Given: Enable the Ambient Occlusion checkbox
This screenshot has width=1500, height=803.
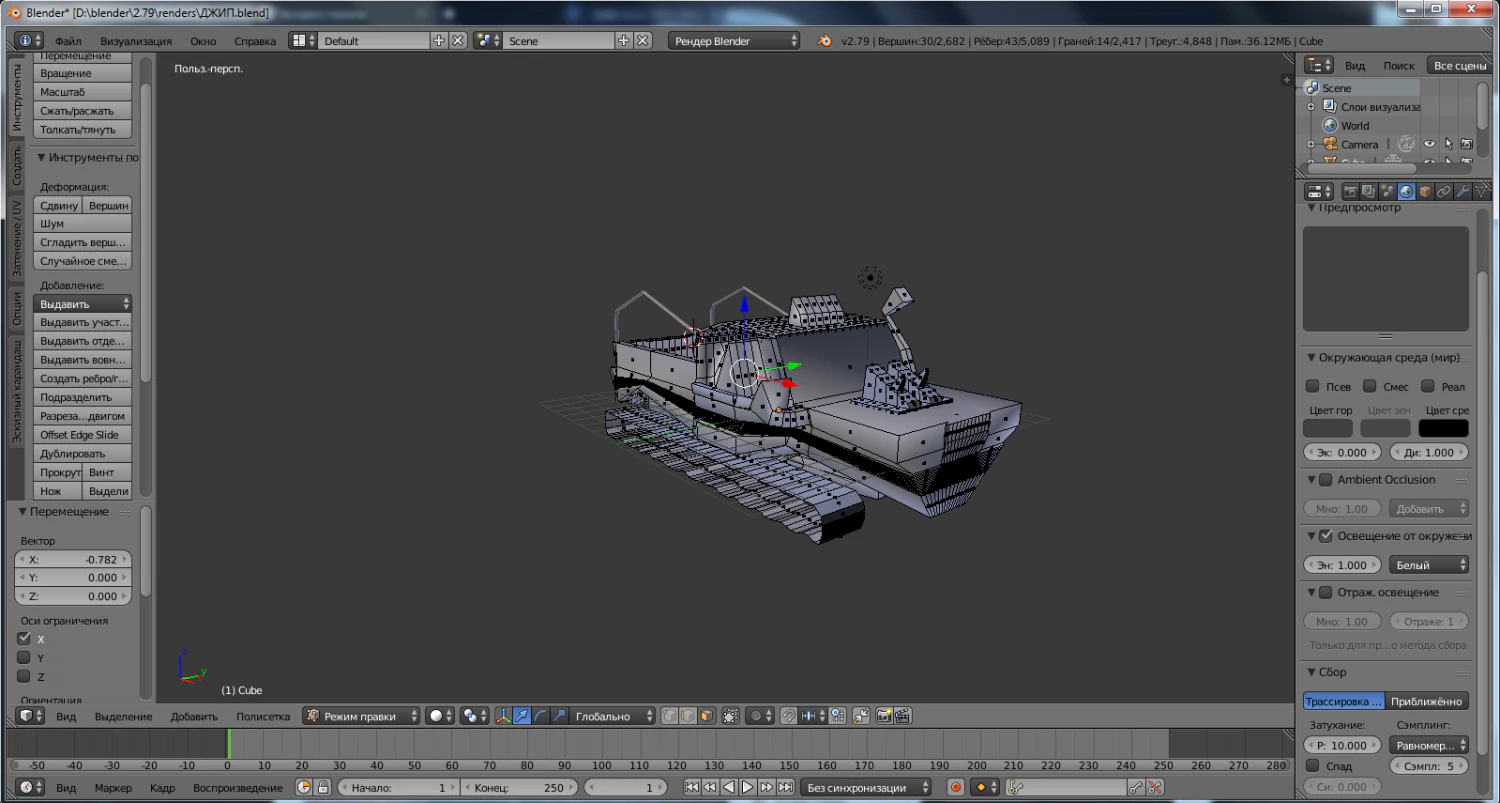Looking at the screenshot, I should 1325,480.
